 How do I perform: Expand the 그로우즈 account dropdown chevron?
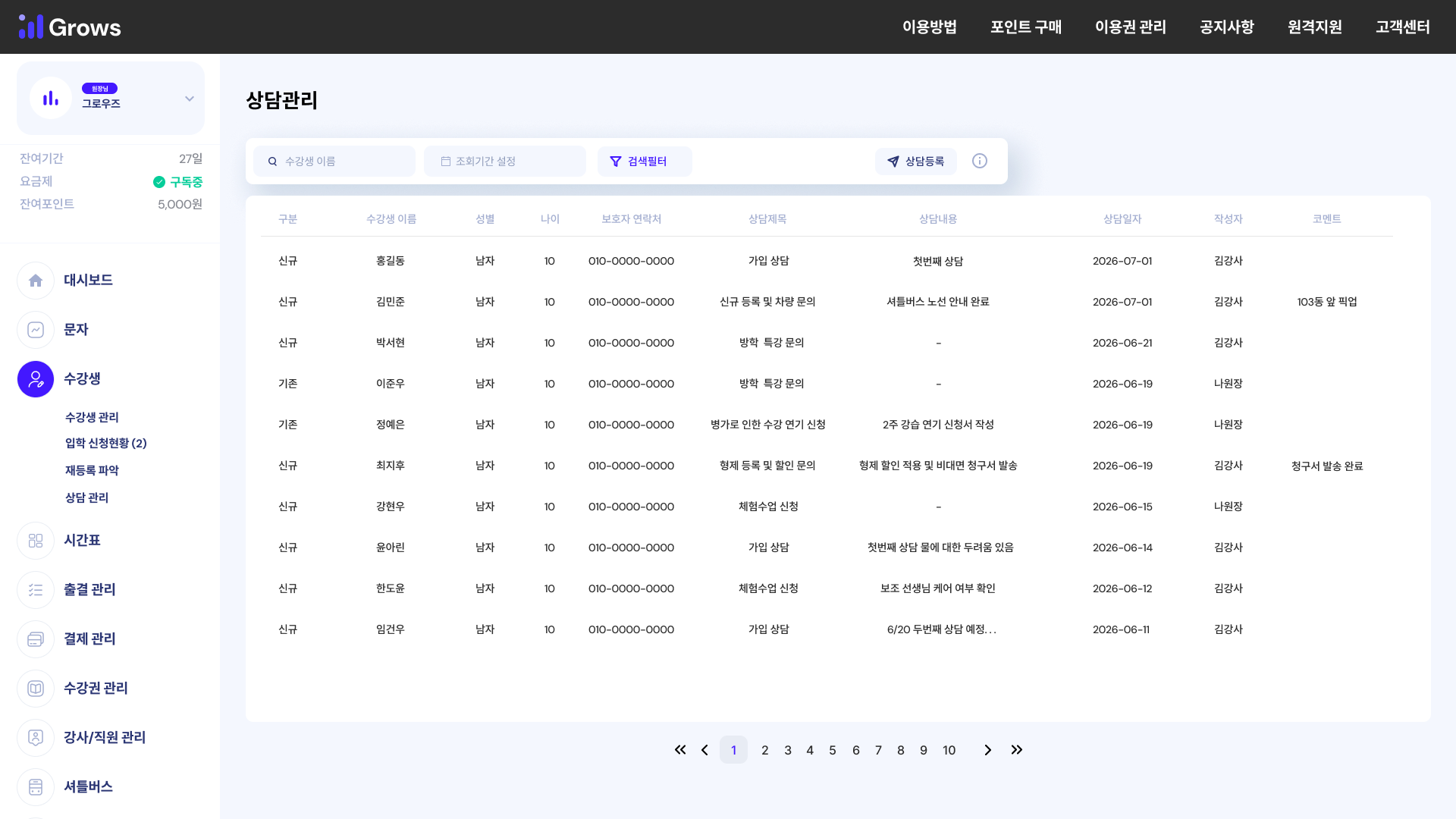coord(190,99)
